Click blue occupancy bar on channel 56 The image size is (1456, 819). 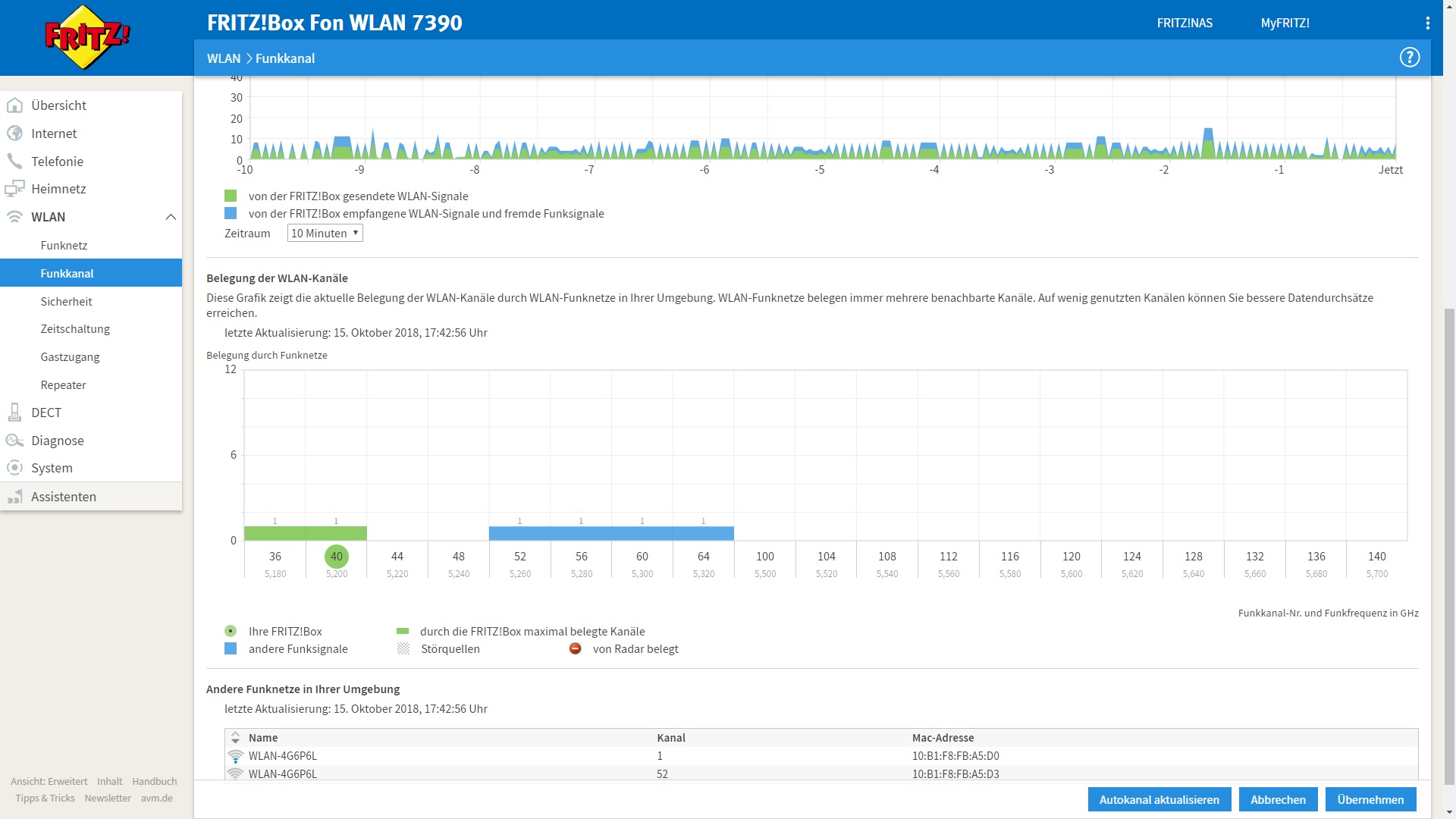tap(581, 533)
